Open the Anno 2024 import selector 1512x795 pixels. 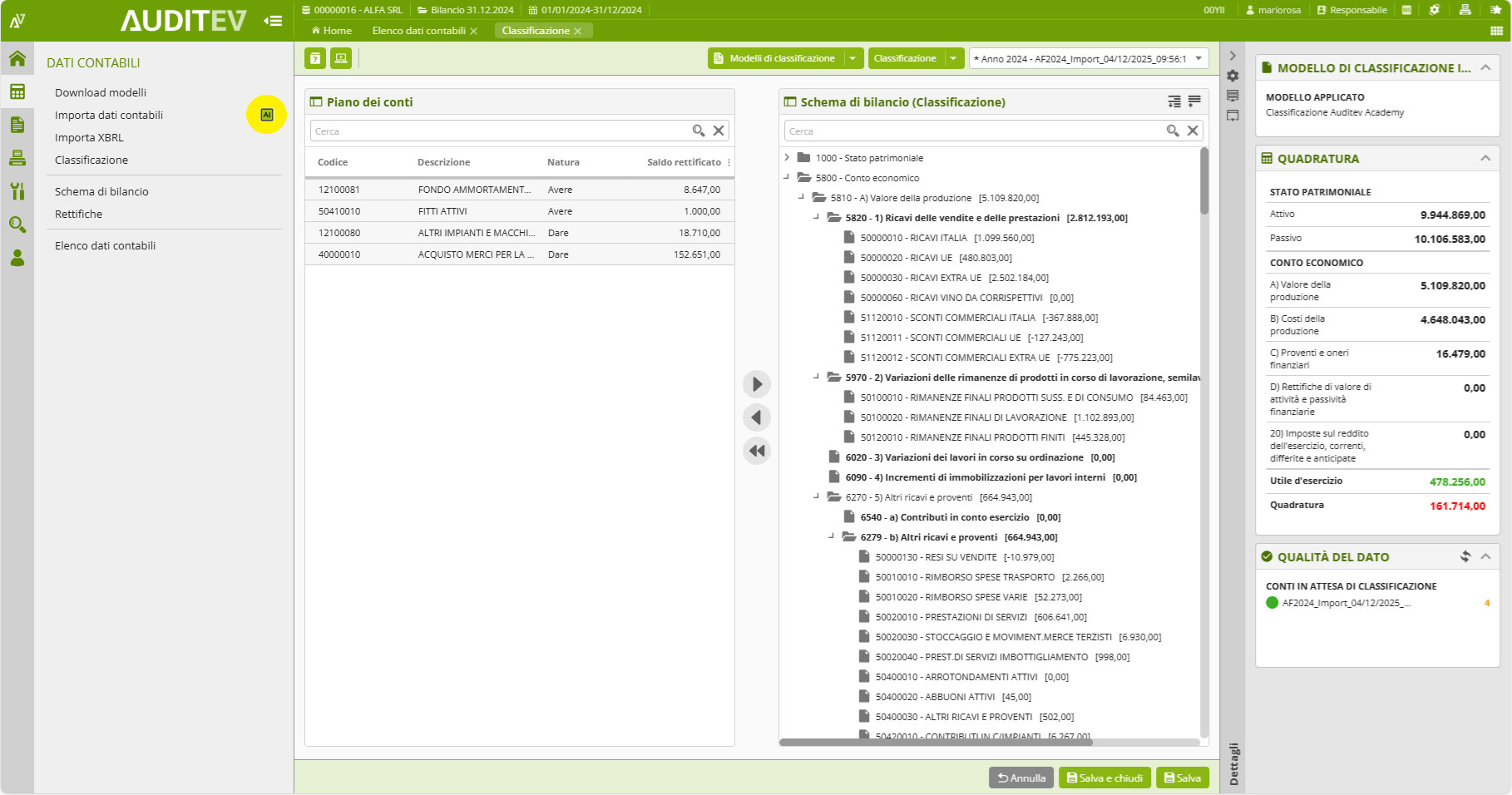1089,58
